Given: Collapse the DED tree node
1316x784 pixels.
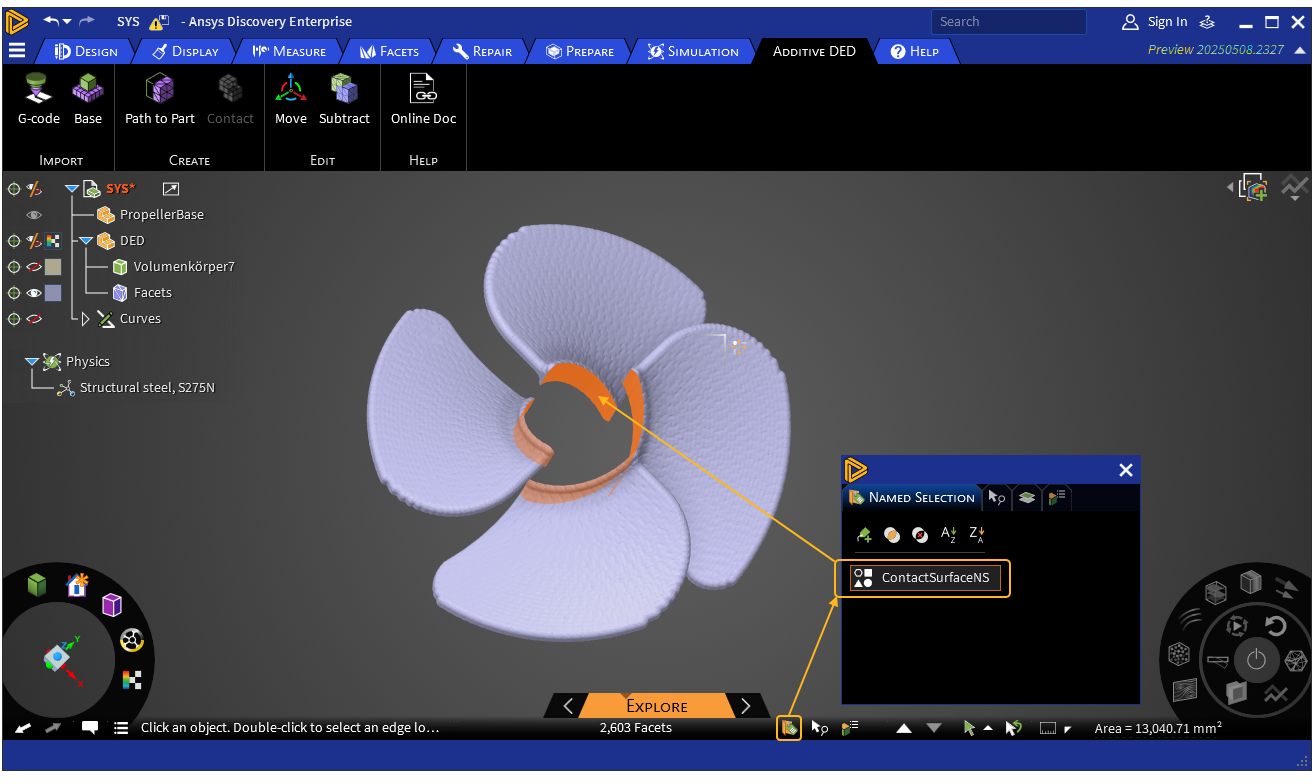Looking at the screenshot, I should (86, 241).
